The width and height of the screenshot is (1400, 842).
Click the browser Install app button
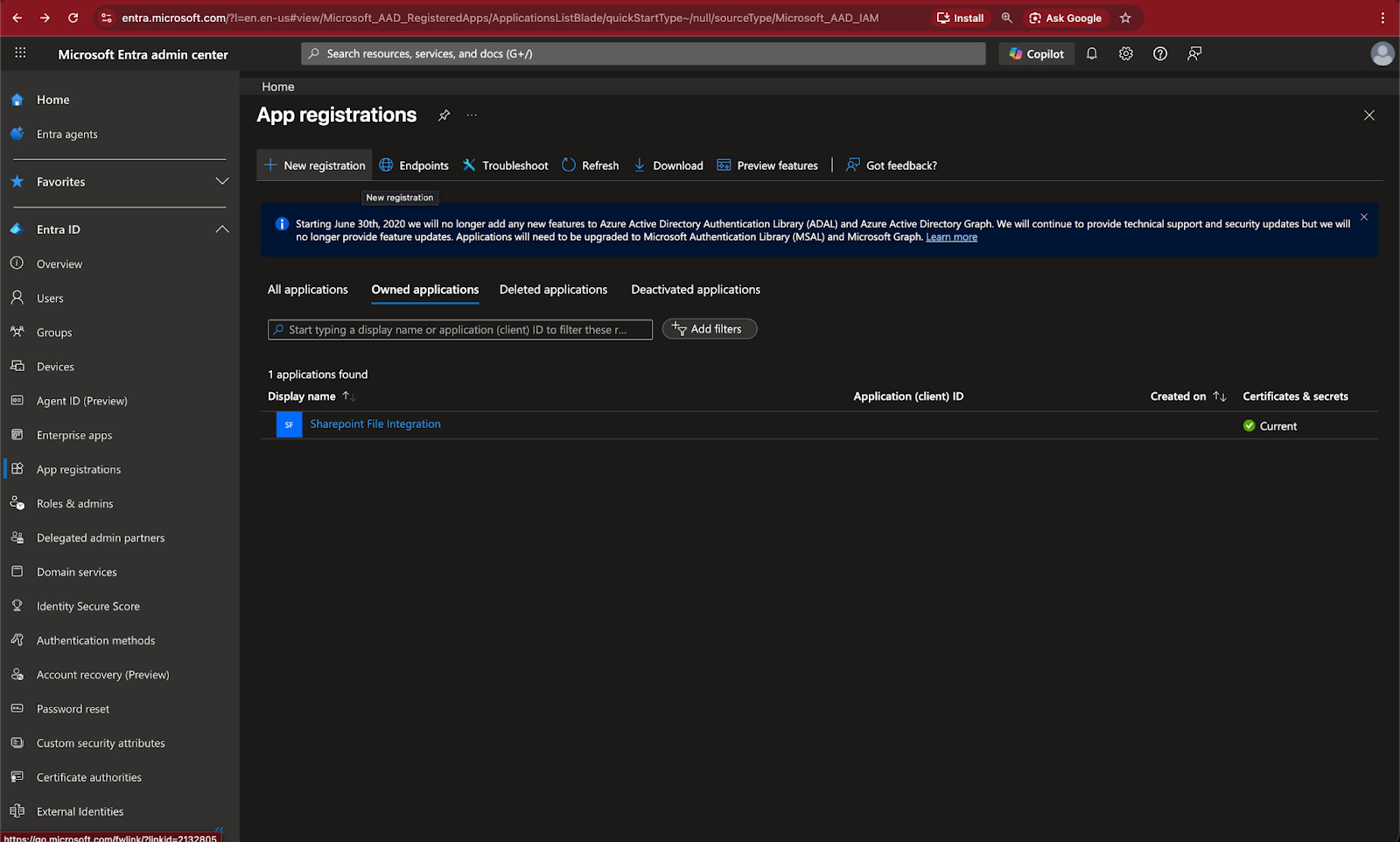pos(960,18)
